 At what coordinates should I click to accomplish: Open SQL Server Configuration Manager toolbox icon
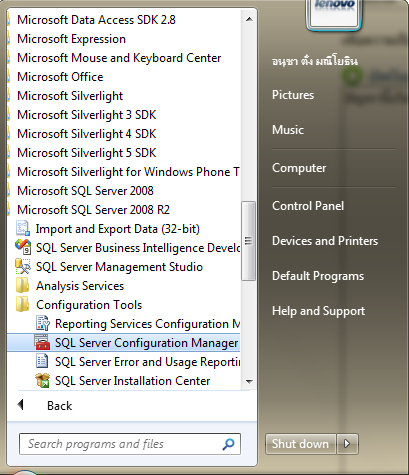[x=42, y=342]
